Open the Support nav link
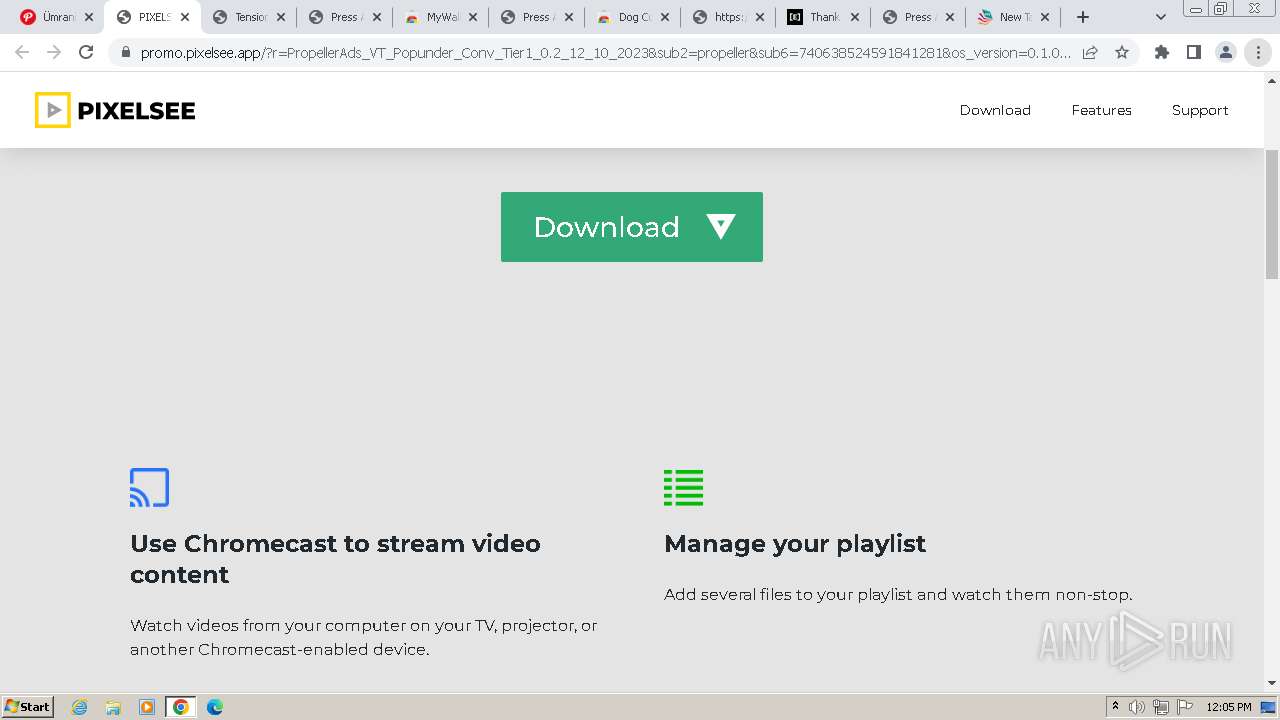The width and height of the screenshot is (1280, 720). 1200,110
